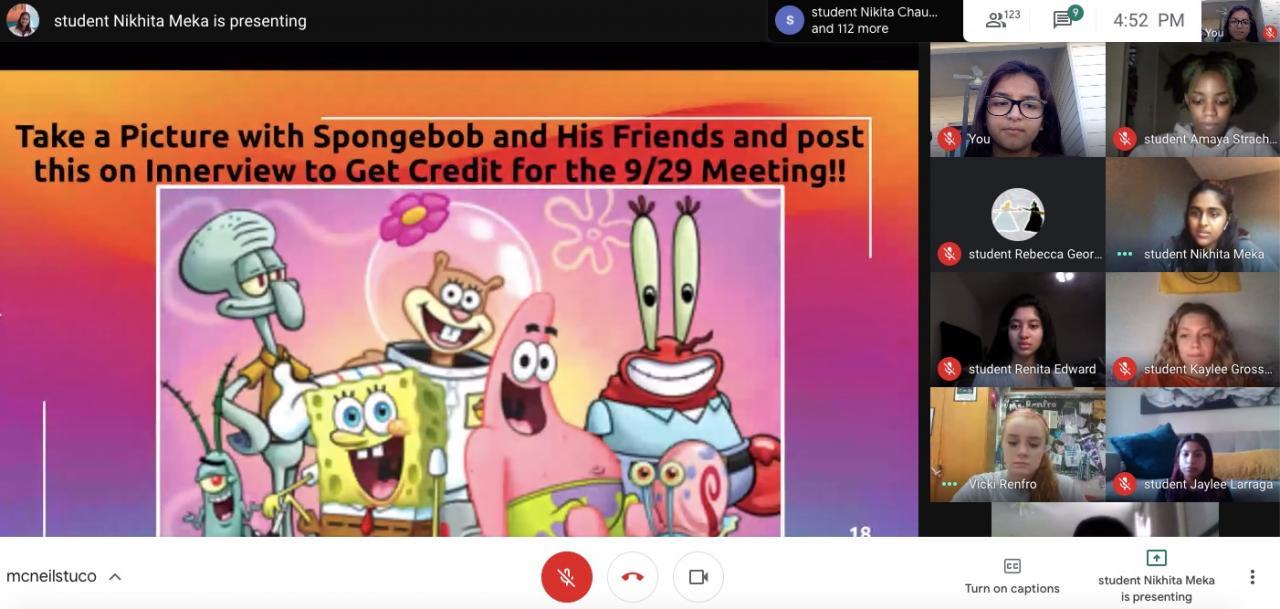Select Vicki Renfro video tile
Screen dimensions: 1280x609
[x=1017, y=444]
